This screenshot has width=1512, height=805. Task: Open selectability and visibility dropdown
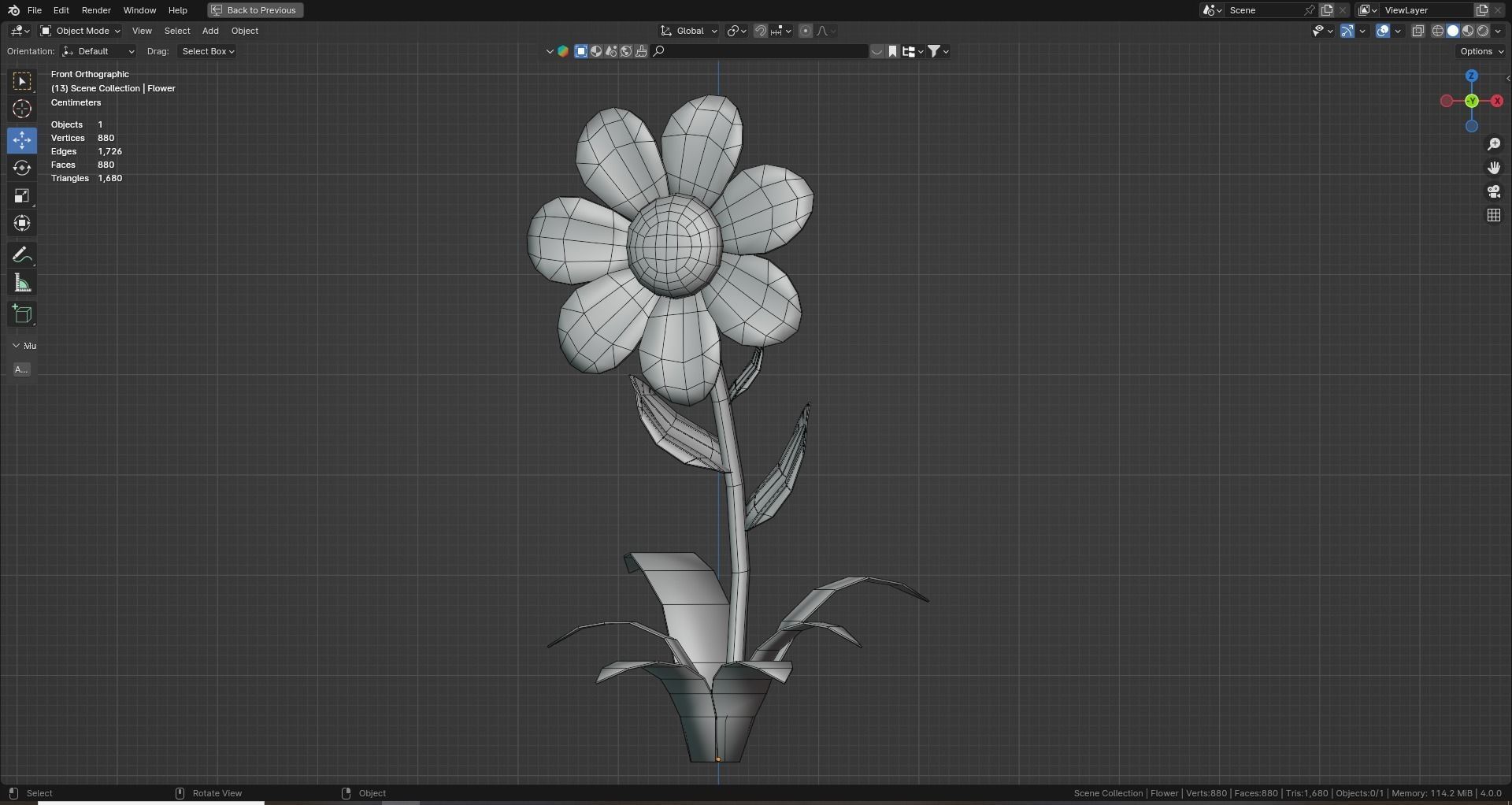1322,31
